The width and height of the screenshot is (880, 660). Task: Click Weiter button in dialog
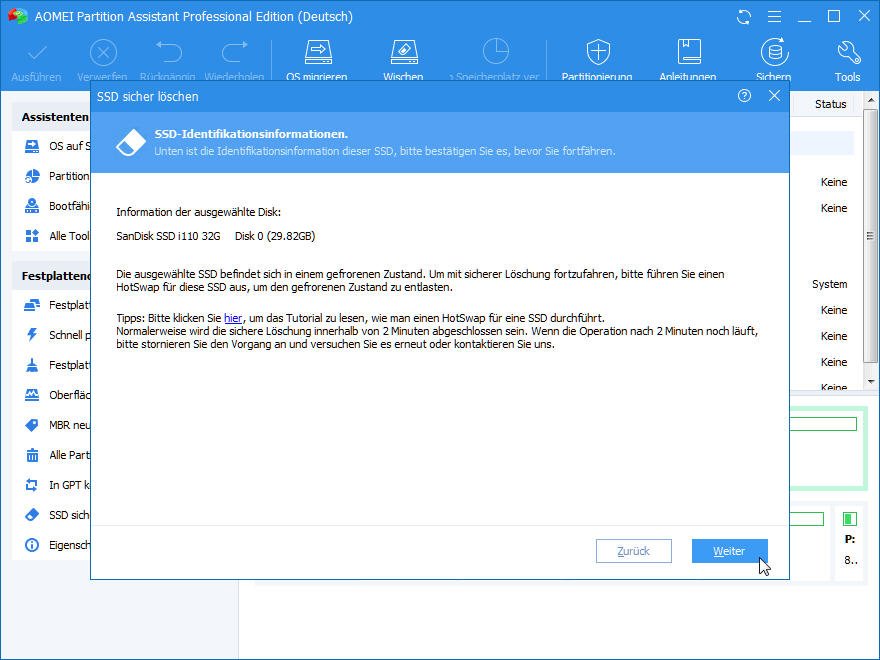pyautogui.click(x=729, y=551)
